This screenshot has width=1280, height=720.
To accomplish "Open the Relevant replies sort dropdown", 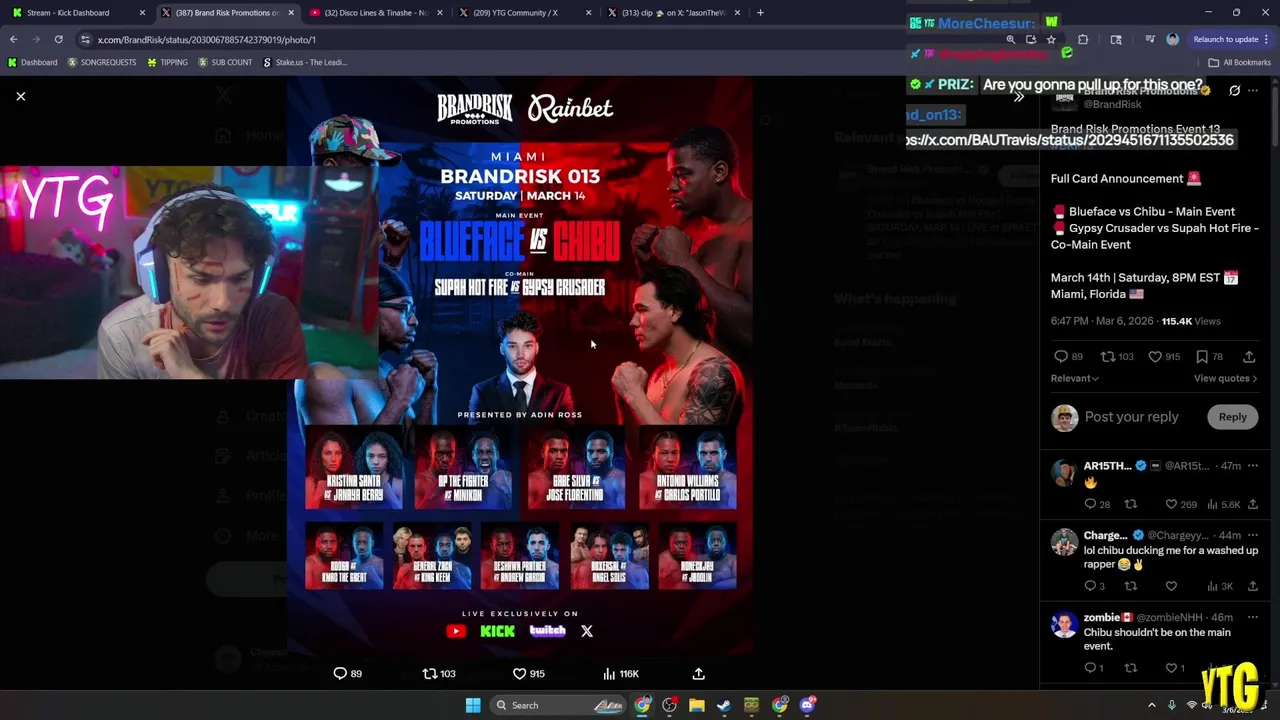I will click(1075, 378).
